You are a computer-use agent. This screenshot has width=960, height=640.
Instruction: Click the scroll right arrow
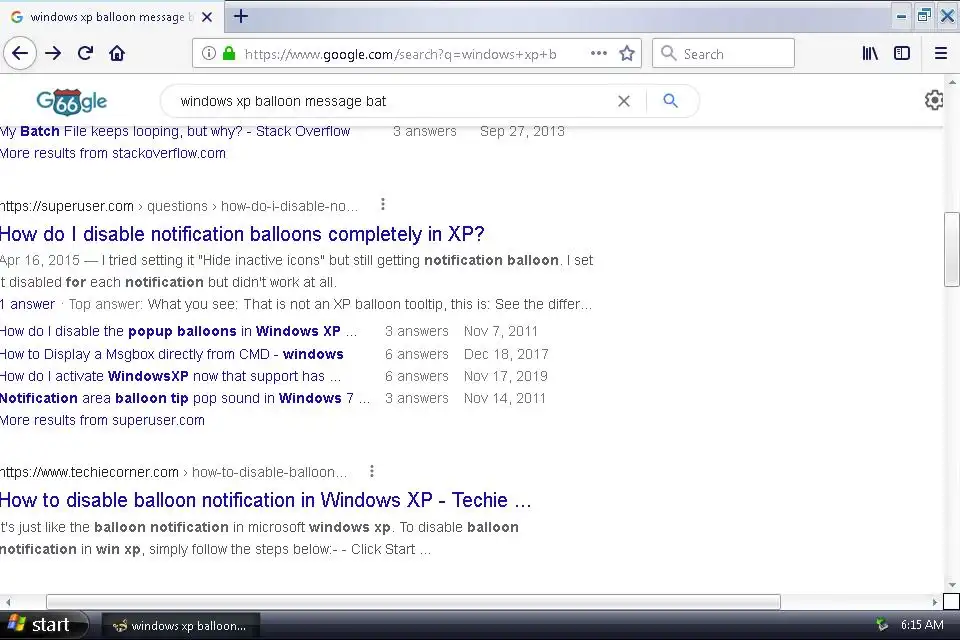(935, 602)
